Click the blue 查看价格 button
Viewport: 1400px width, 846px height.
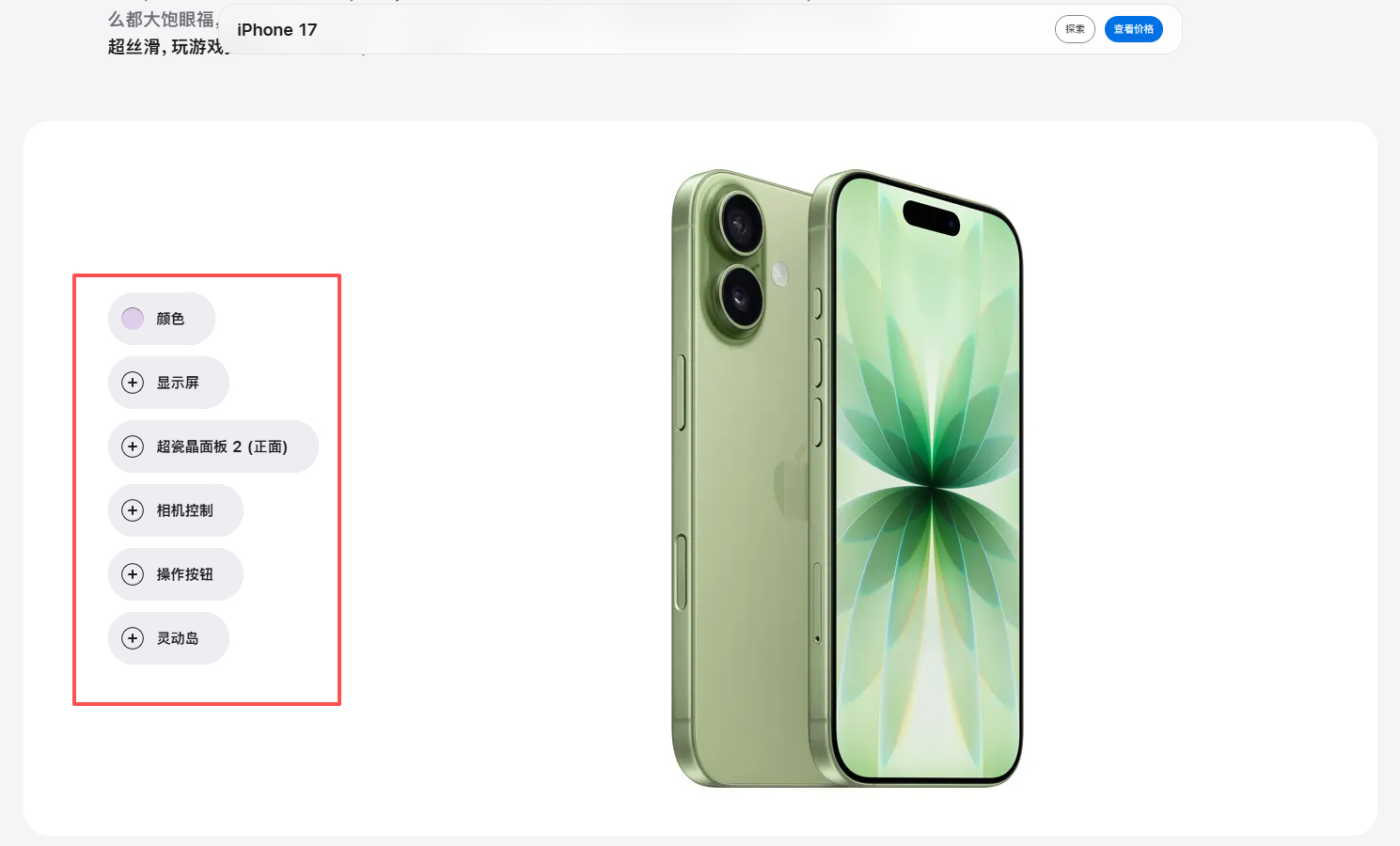coord(1134,29)
